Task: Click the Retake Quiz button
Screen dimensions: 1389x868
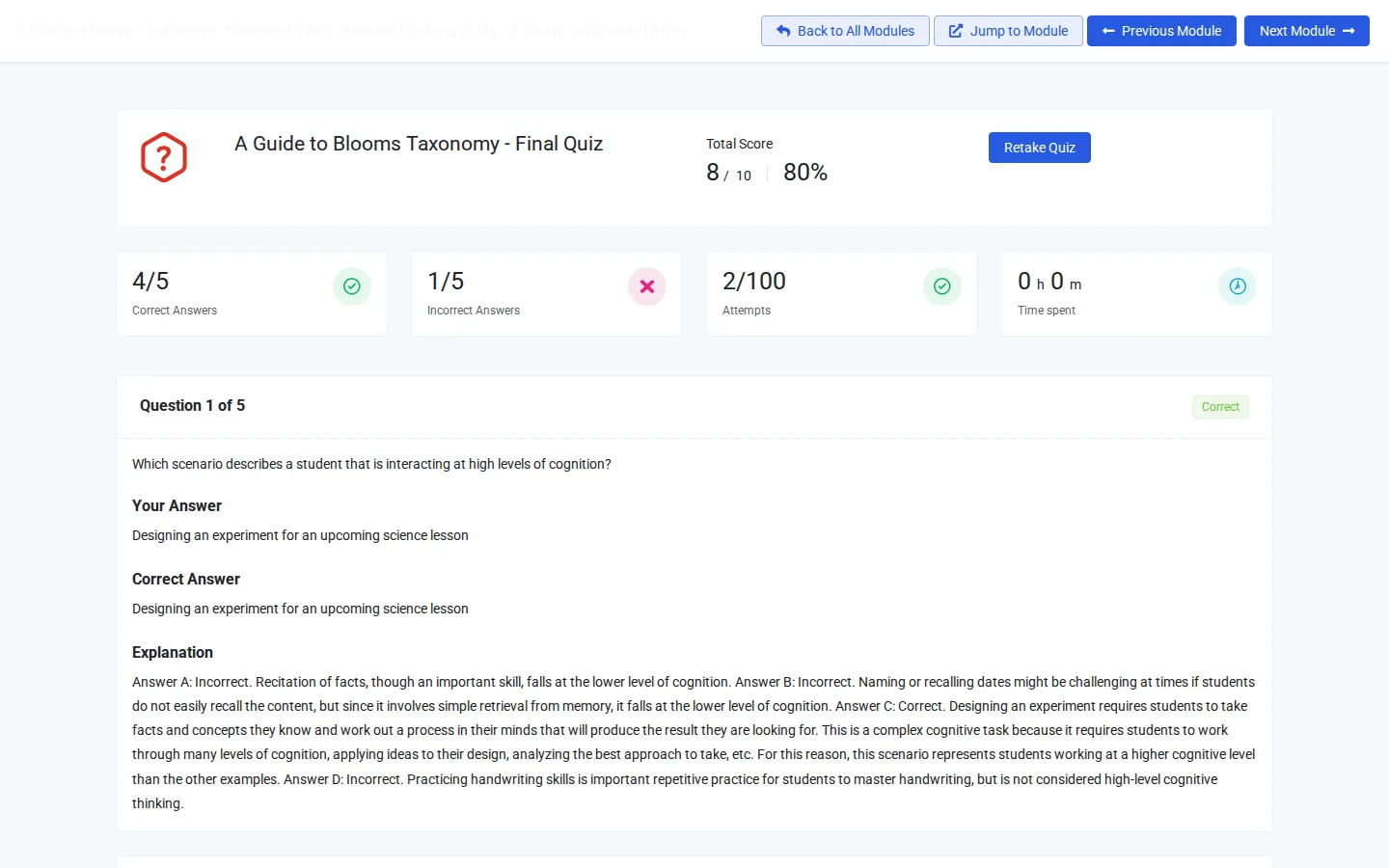Action: coord(1040,148)
